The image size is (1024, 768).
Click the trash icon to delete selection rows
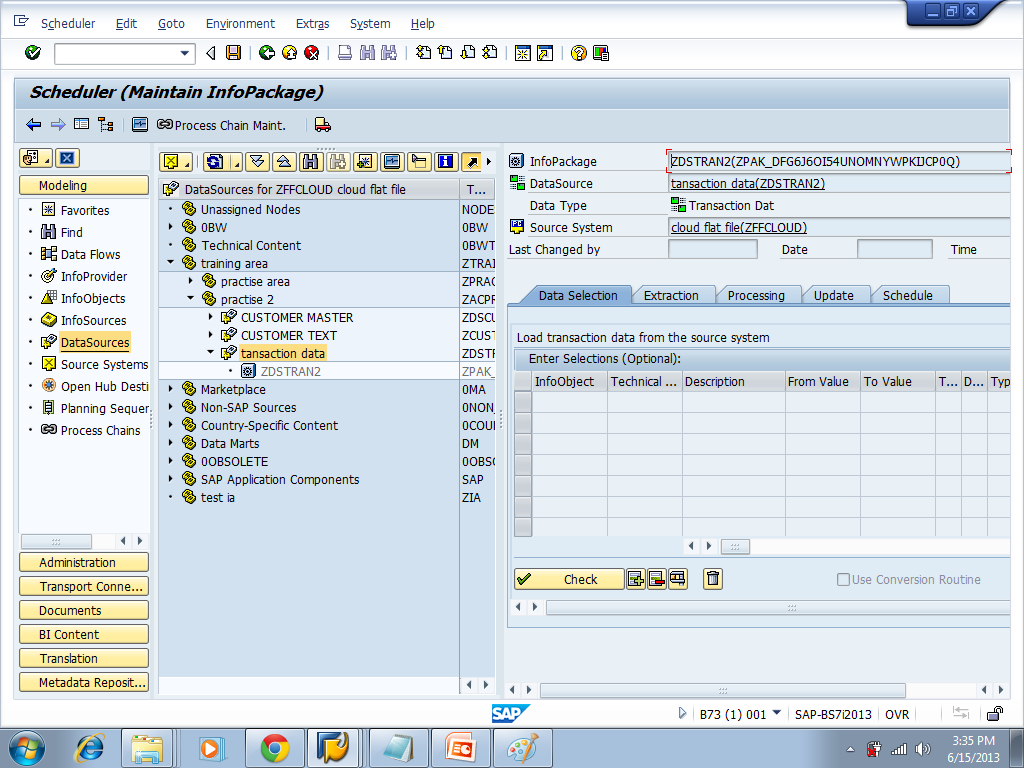(711, 578)
